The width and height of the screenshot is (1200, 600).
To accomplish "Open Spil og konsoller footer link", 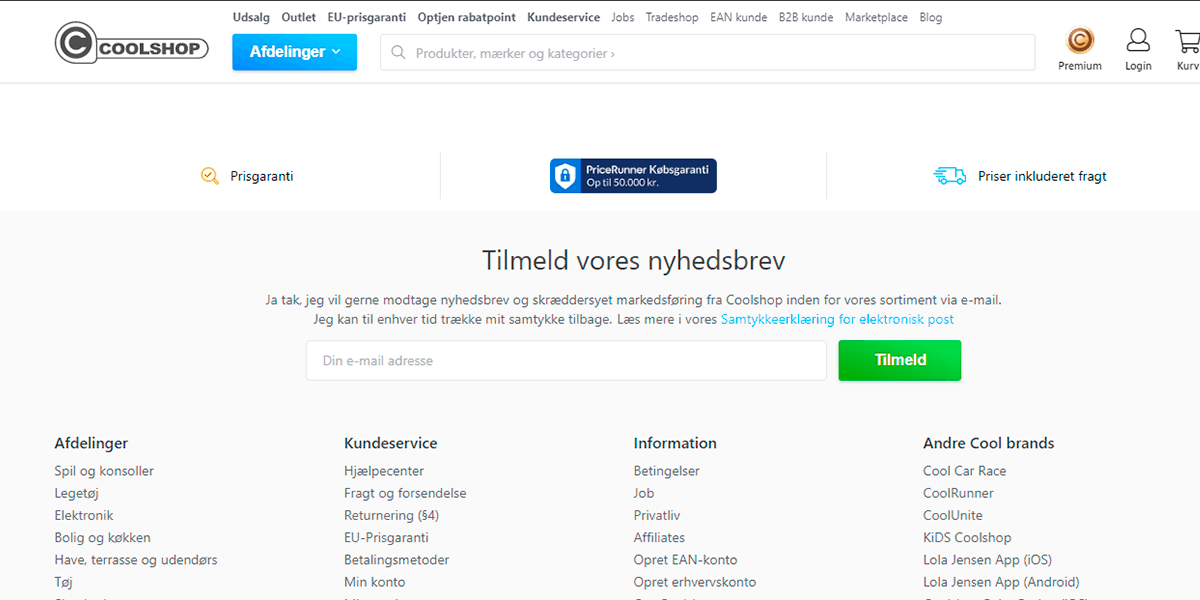I will pos(104,471).
